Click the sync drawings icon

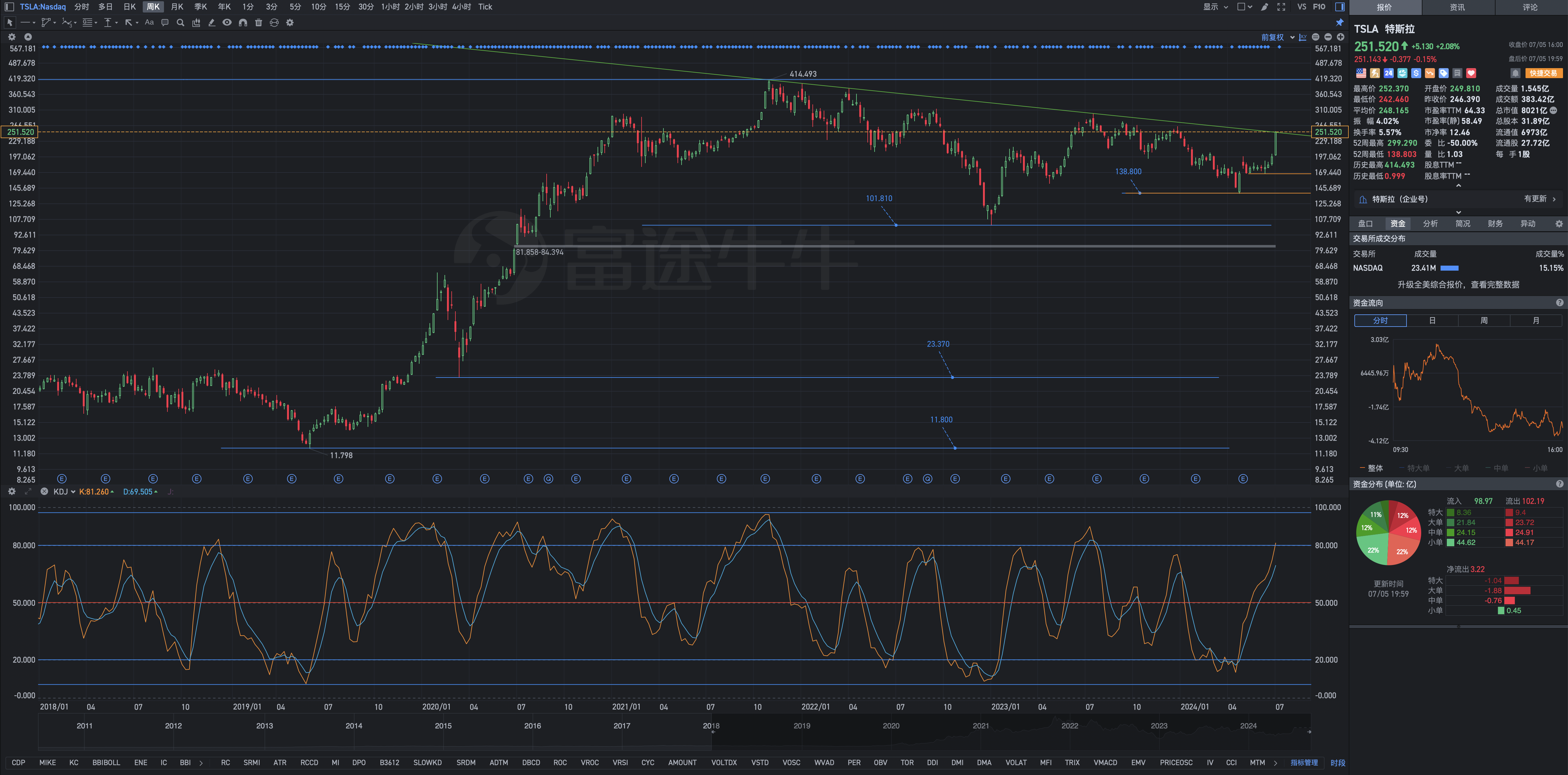coord(274,22)
